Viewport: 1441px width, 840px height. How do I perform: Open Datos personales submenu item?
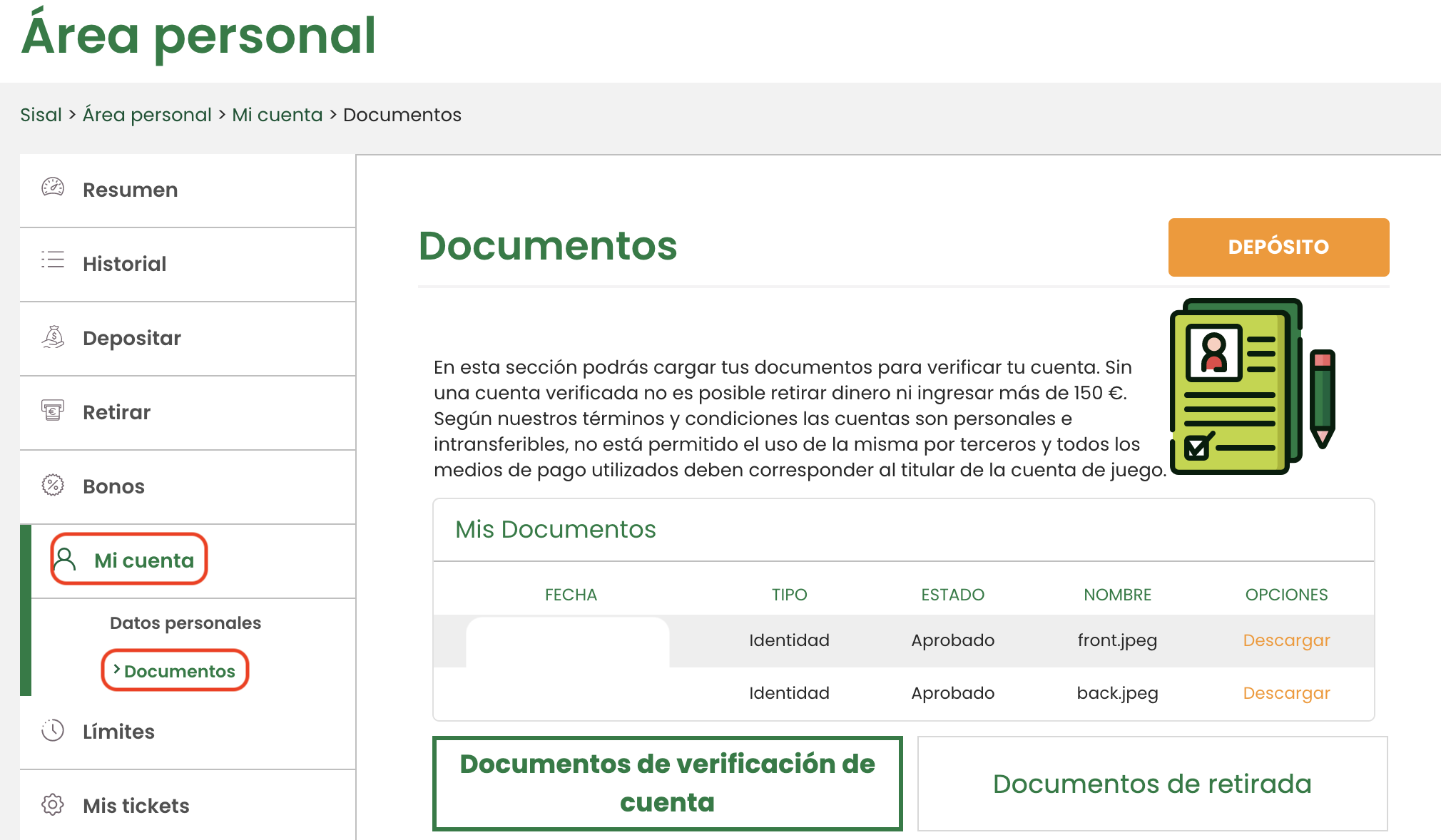(185, 623)
